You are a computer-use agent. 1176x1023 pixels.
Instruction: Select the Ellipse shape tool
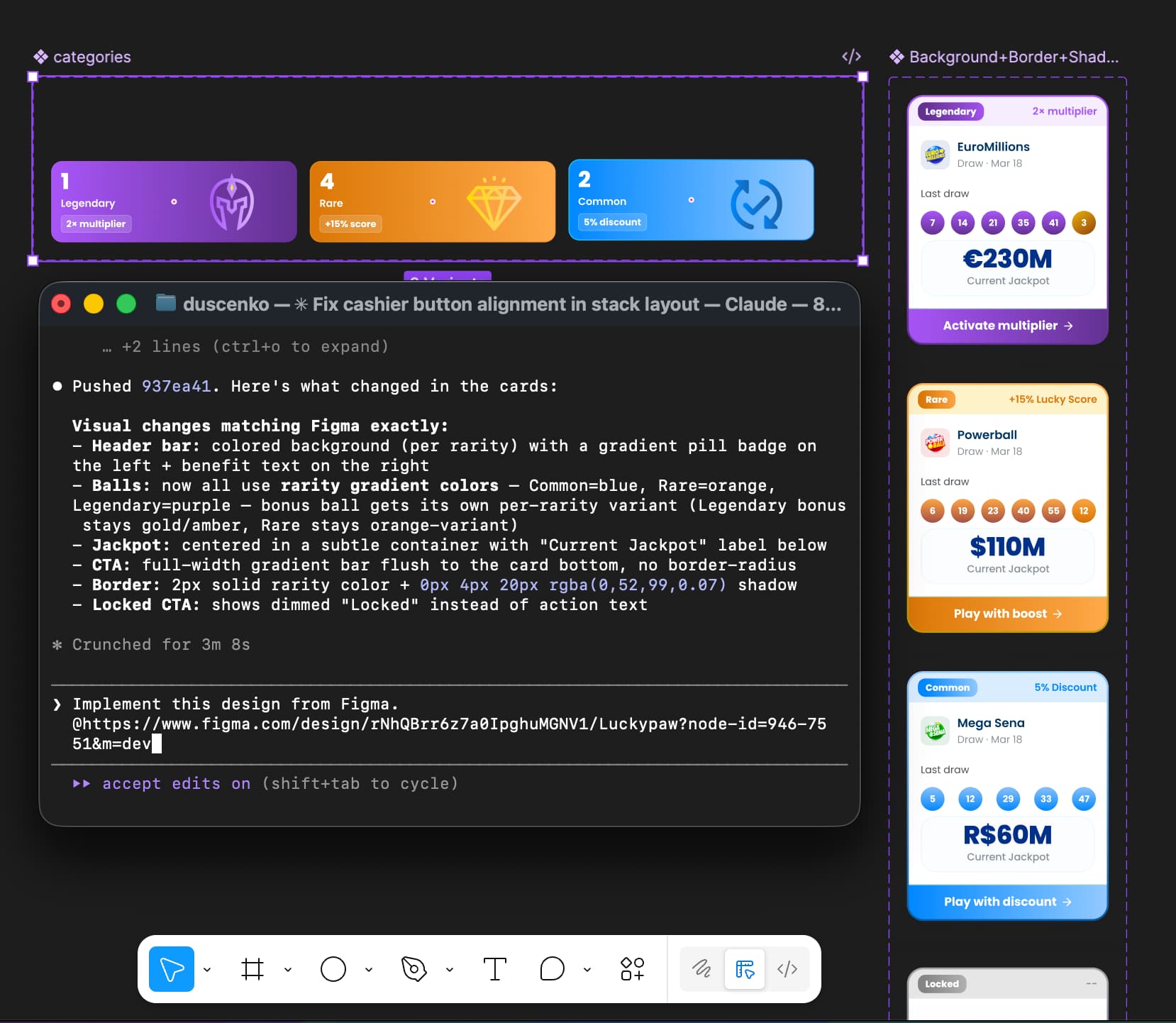point(333,969)
